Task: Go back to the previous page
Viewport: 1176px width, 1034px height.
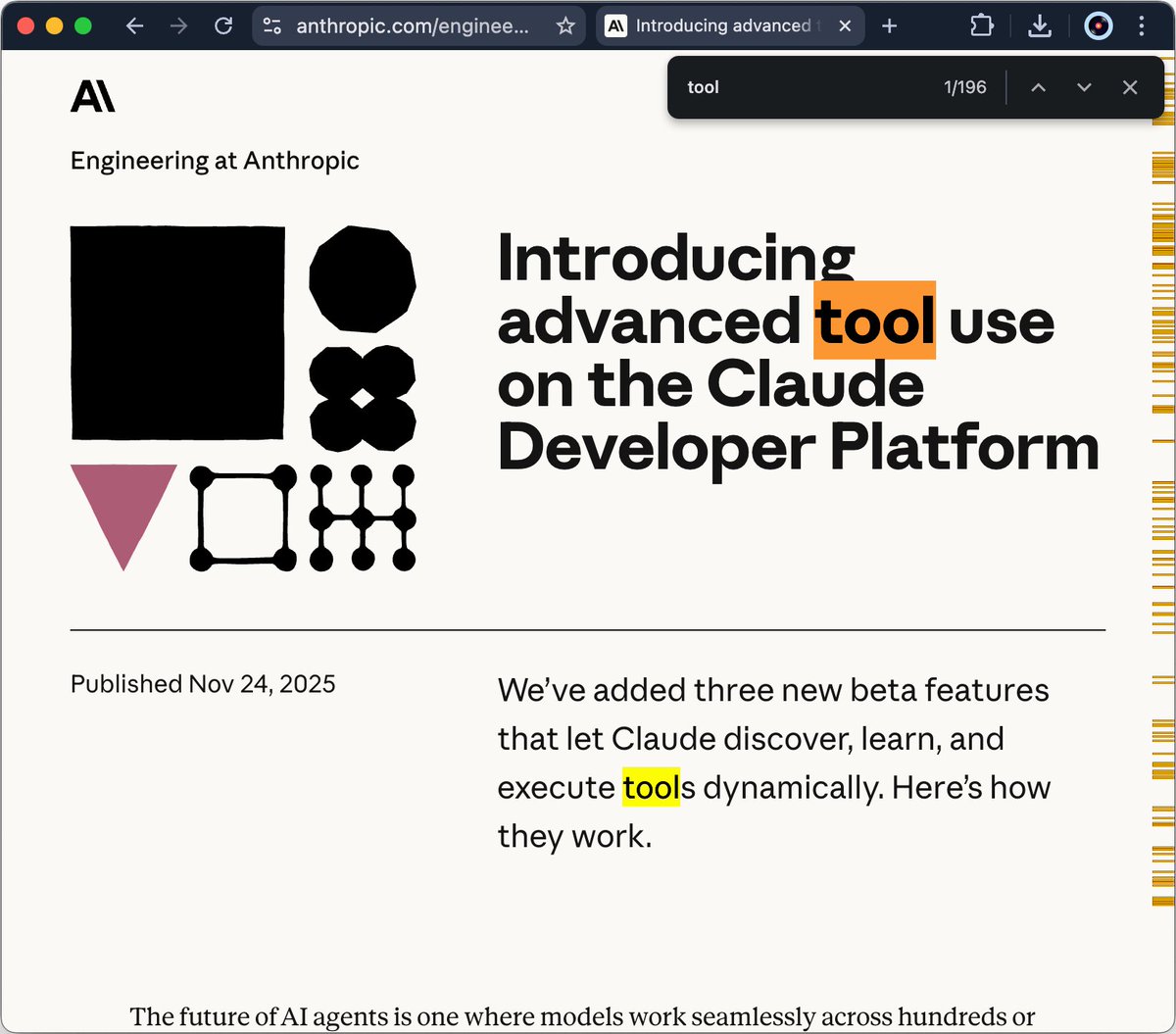Action: (135, 26)
